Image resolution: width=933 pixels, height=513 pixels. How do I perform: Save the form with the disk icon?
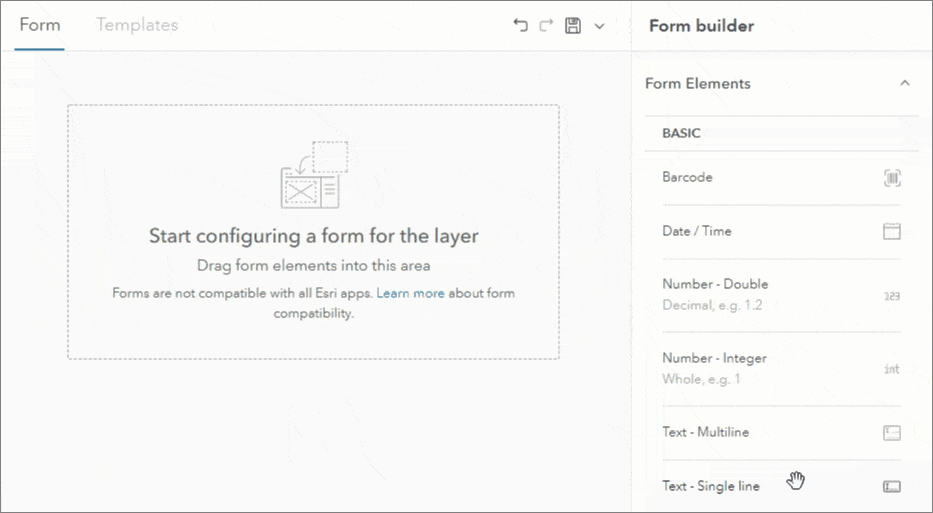pos(573,26)
